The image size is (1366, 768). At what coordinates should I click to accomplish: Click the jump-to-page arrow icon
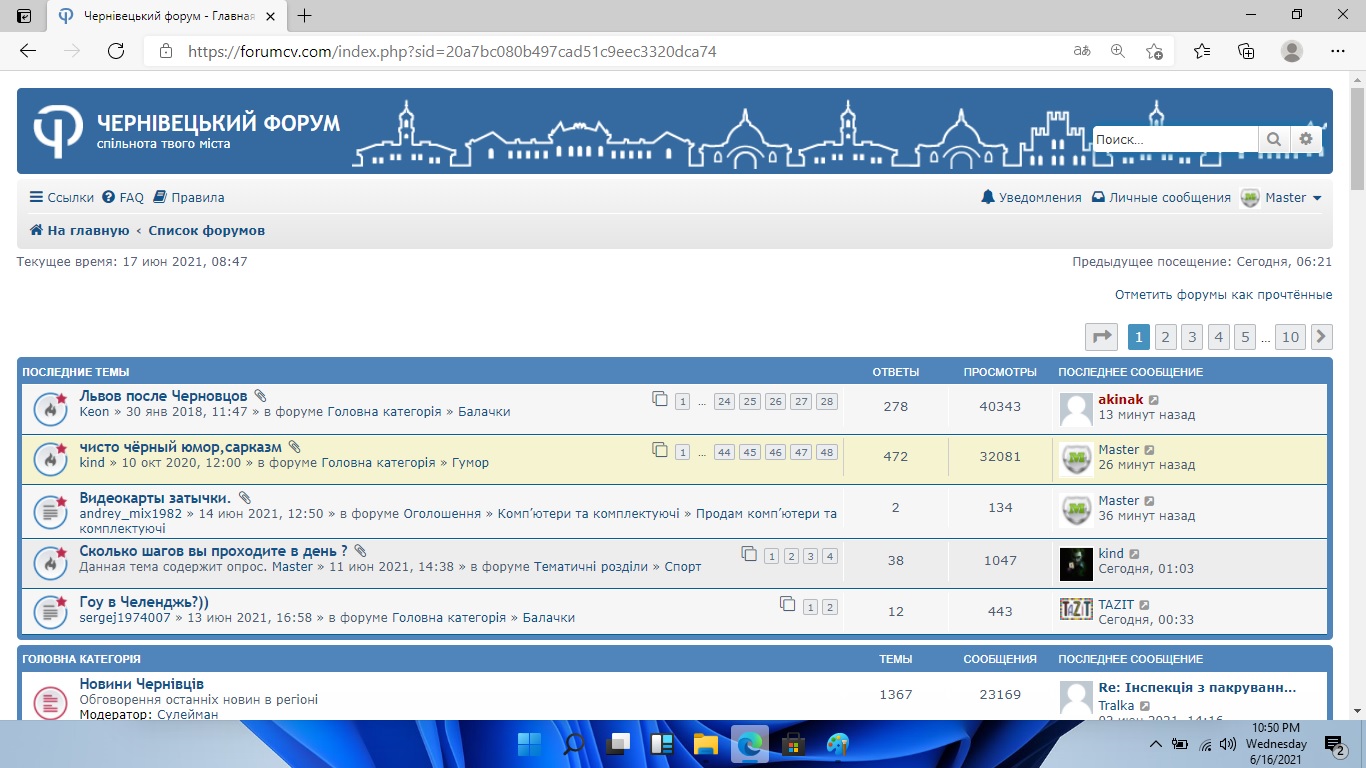coord(1101,337)
